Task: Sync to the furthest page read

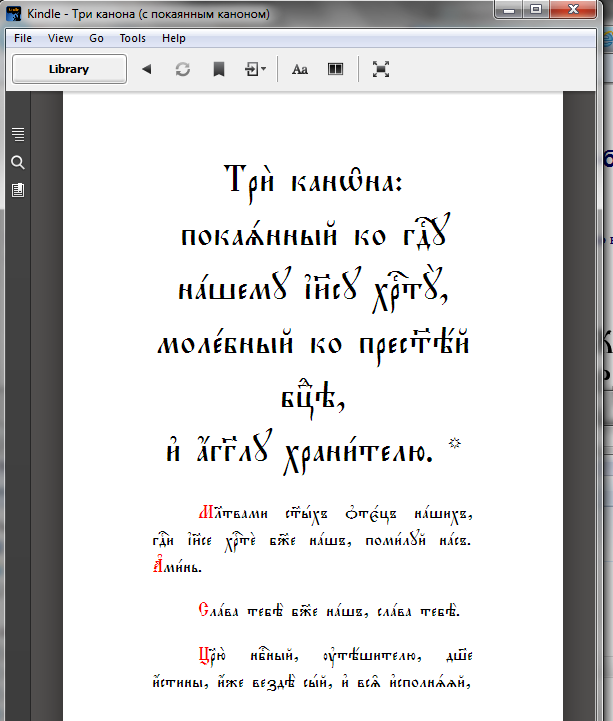Action: pos(183,69)
